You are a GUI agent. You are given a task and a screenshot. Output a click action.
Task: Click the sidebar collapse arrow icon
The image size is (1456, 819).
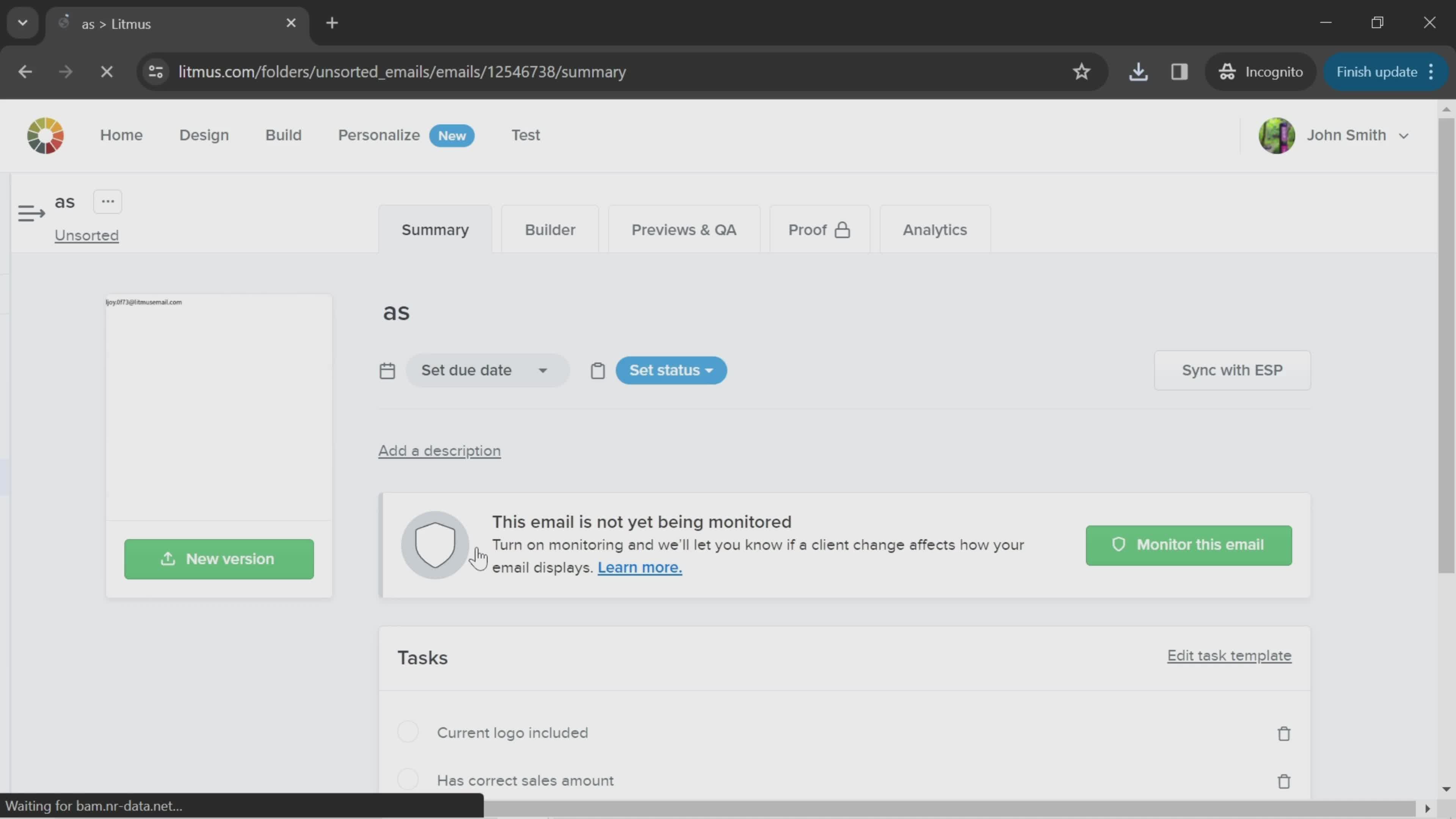[31, 213]
